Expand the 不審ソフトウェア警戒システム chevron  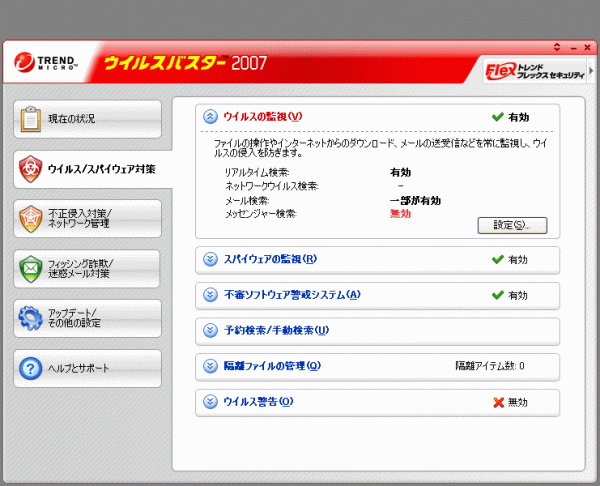(x=210, y=295)
